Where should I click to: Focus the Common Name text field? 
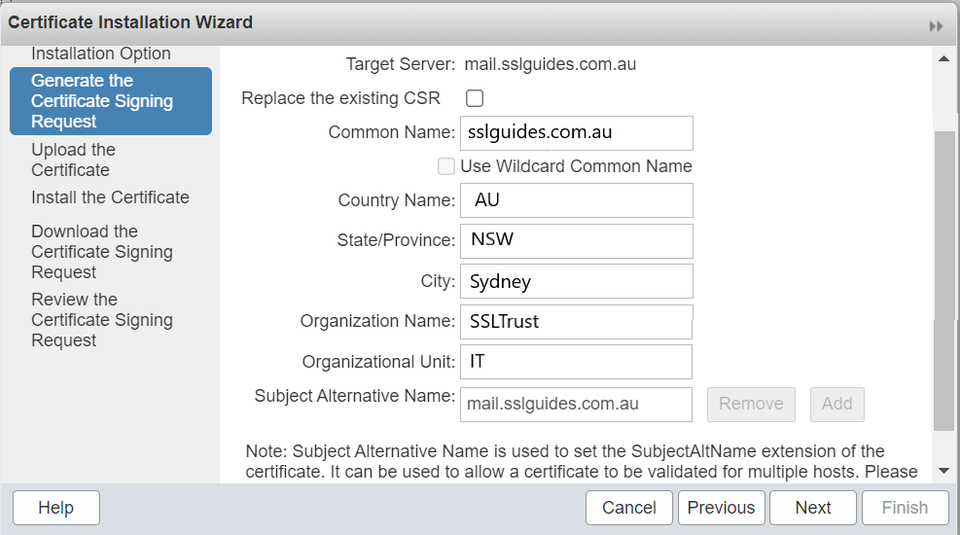coord(576,132)
